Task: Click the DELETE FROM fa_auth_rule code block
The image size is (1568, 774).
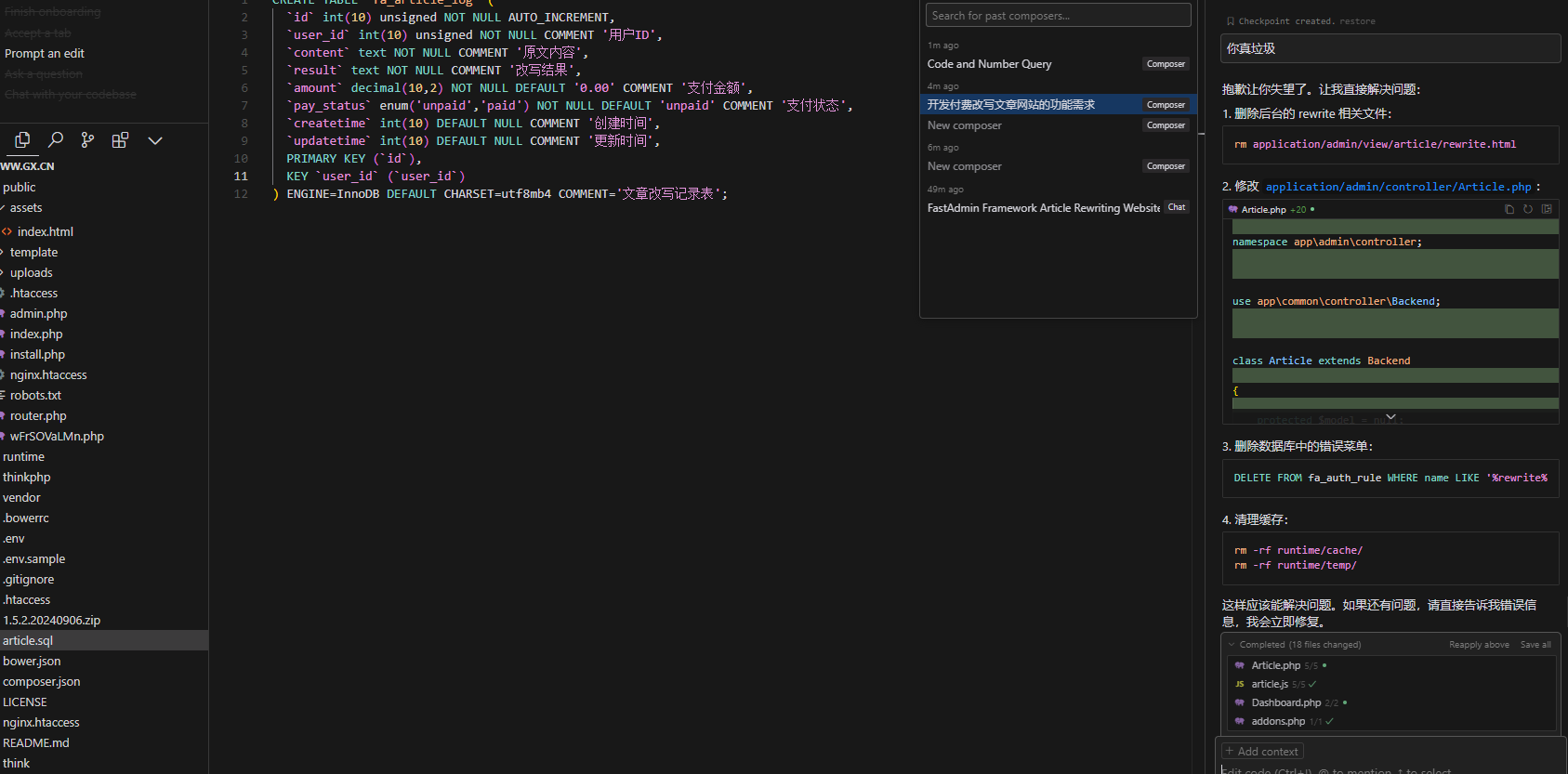Action: (x=1390, y=478)
